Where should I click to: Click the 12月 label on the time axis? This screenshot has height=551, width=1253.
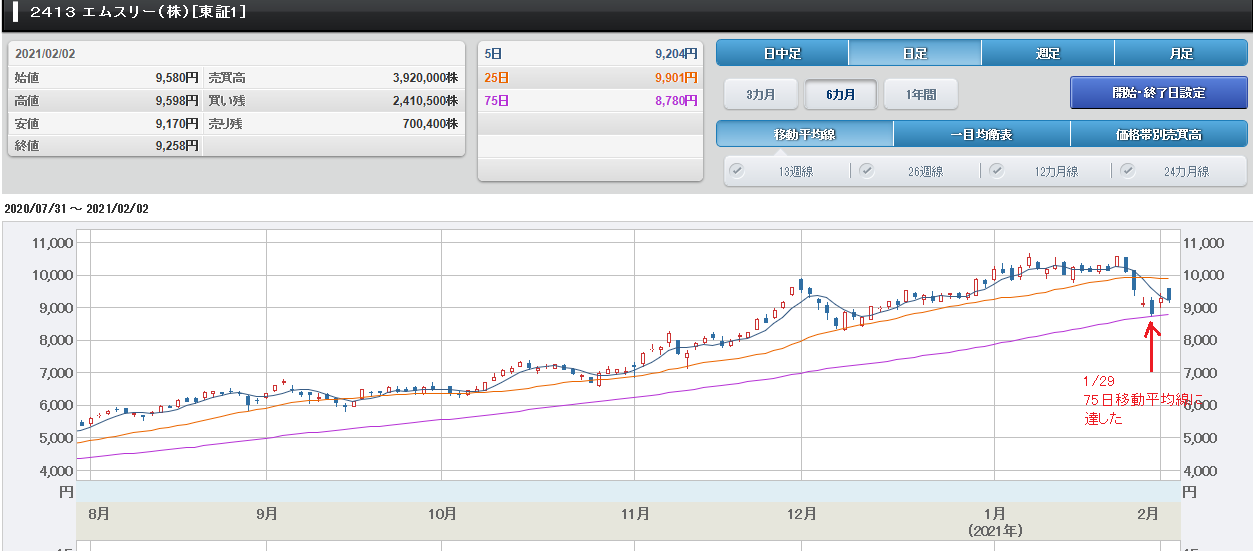pos(802,514)
